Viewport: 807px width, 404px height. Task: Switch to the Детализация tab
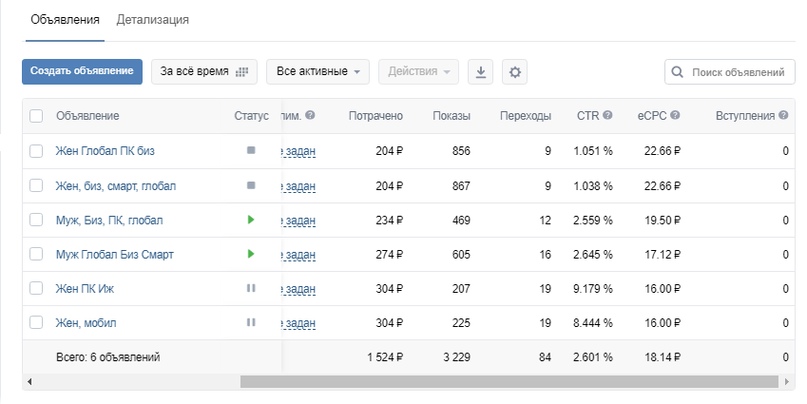(153, 20)
